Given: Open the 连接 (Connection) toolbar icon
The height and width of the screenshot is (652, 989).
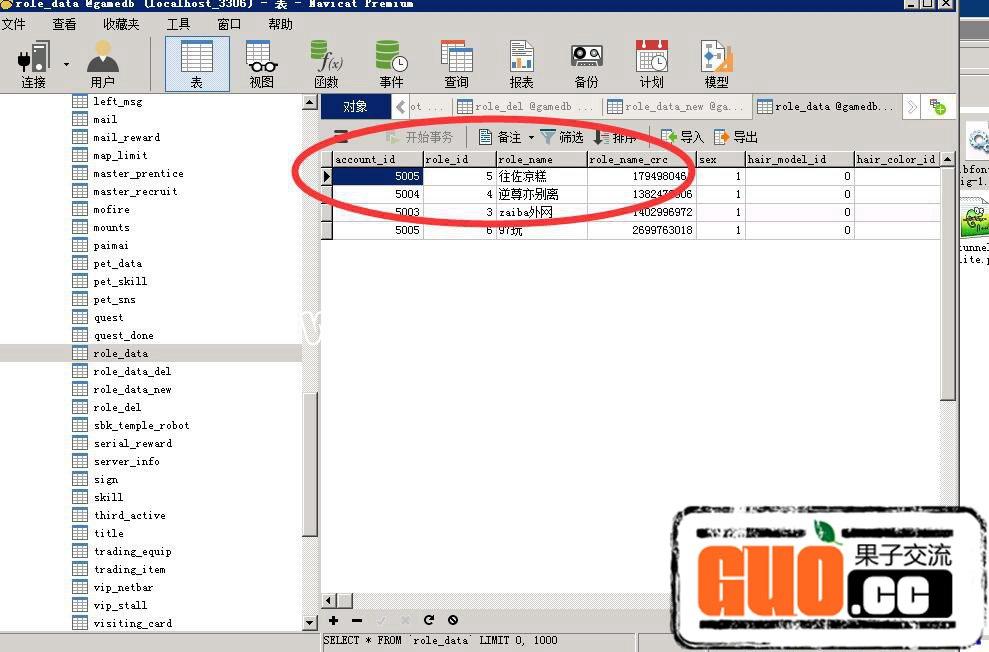Looking at the screenshot, I should pos(34,64).
